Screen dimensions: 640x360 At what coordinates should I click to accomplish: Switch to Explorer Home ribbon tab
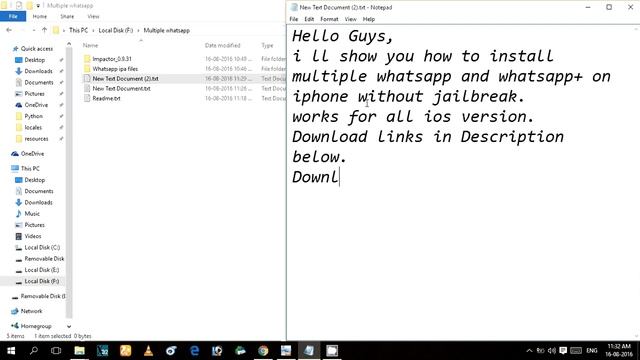(40, 16)
